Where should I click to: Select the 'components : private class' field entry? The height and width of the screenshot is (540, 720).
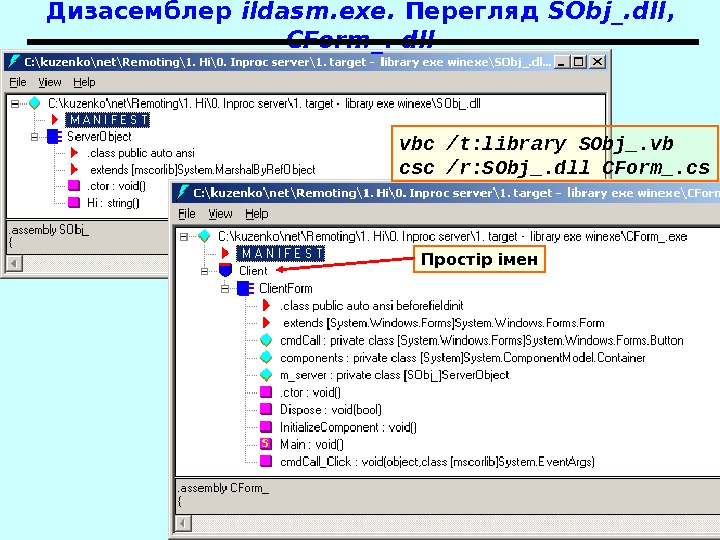(462, 358)
